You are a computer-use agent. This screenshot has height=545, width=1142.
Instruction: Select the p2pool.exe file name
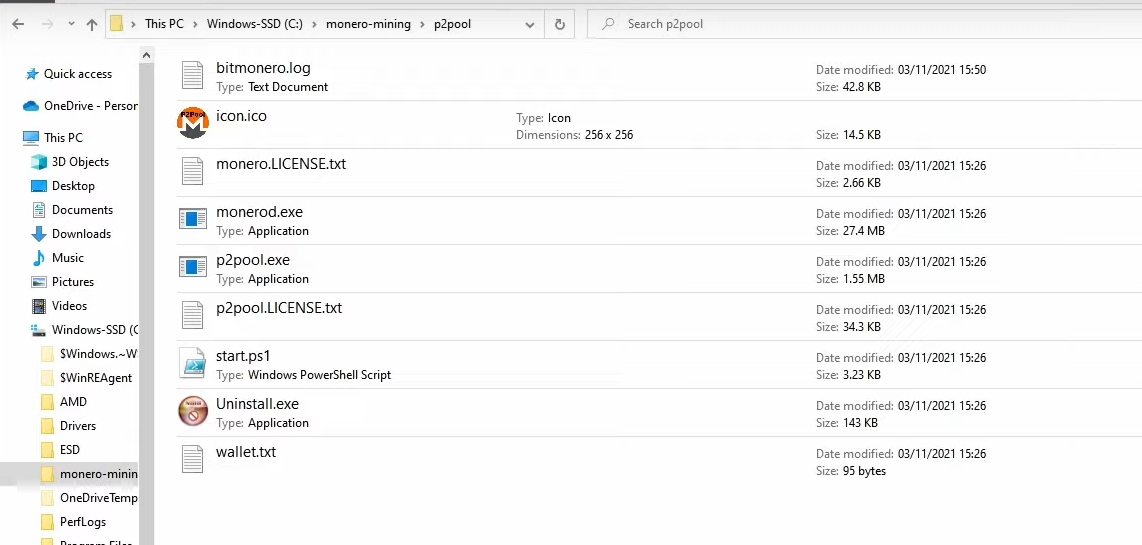[x=253, y=261]
